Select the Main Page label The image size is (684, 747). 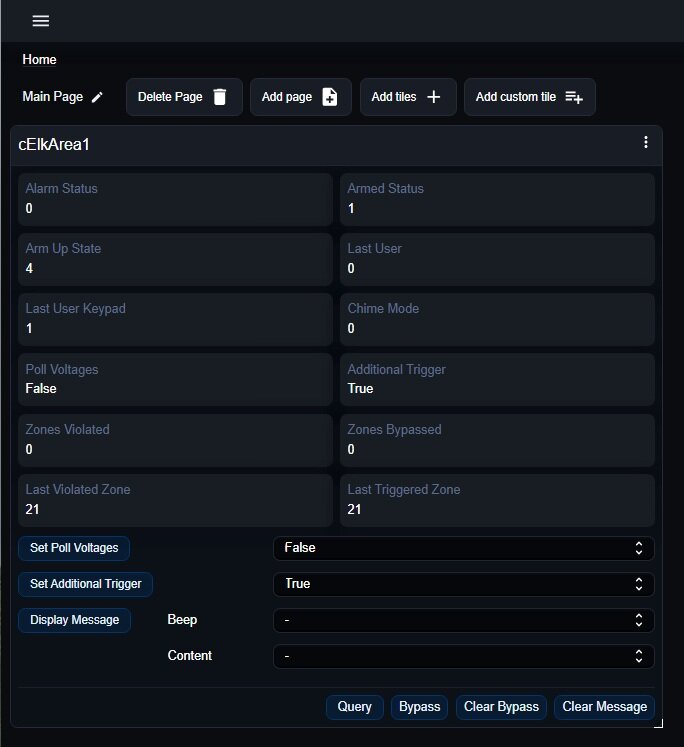pyautogui.click(x=52, y=97)
